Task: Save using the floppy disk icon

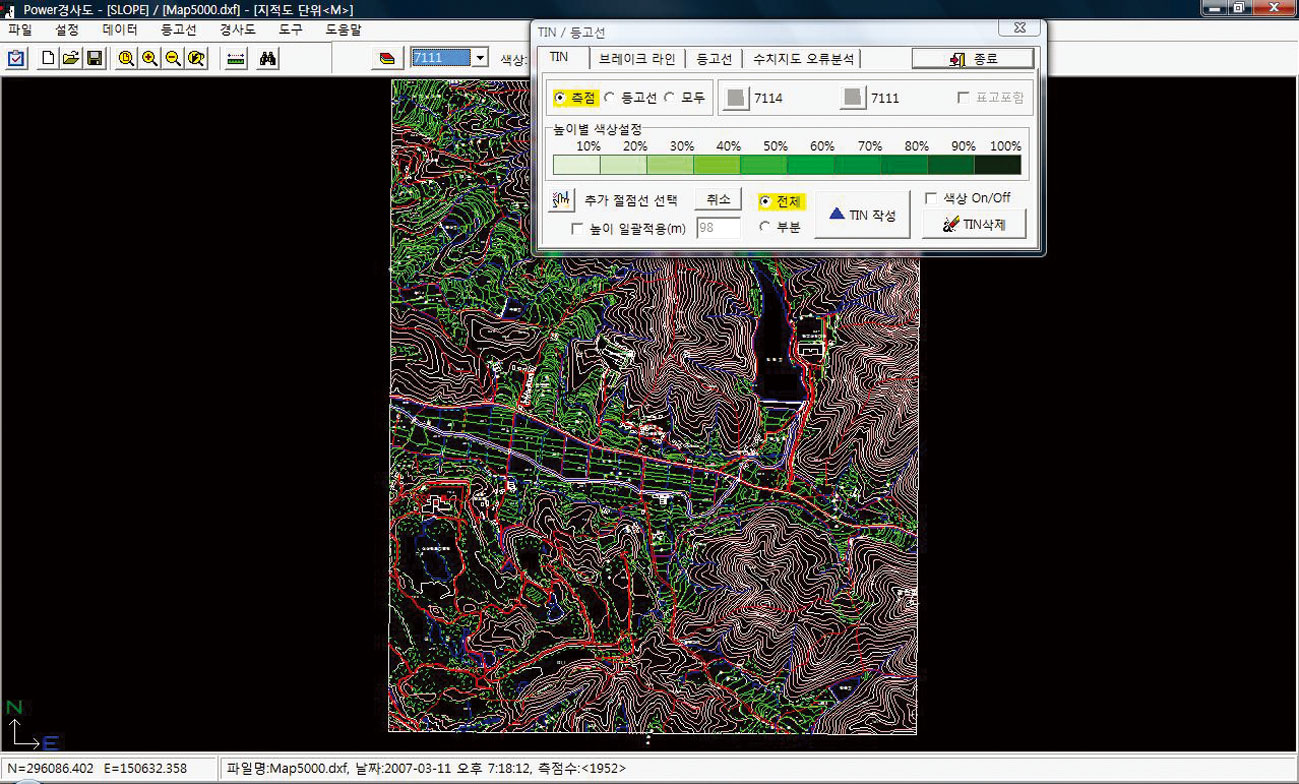Action: (x=95, y=58)
